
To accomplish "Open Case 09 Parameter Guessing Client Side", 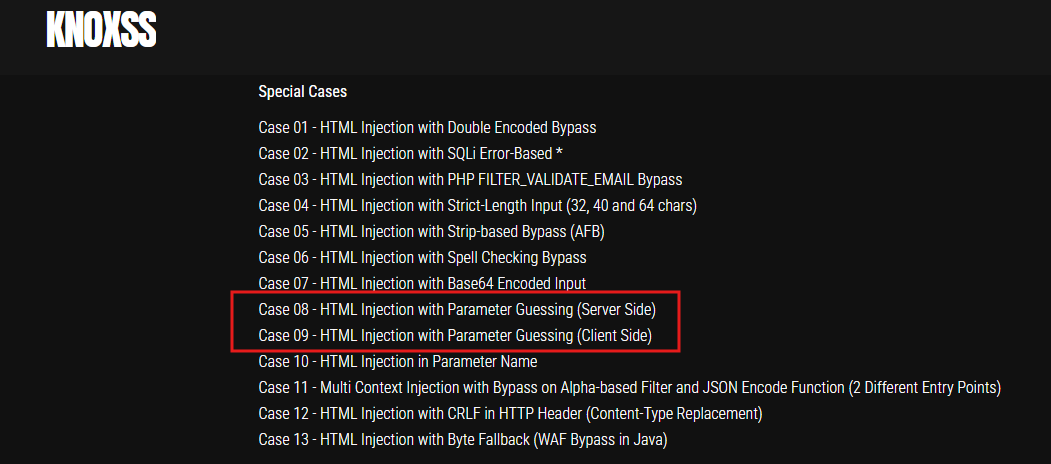I will [x=454, y=335].
